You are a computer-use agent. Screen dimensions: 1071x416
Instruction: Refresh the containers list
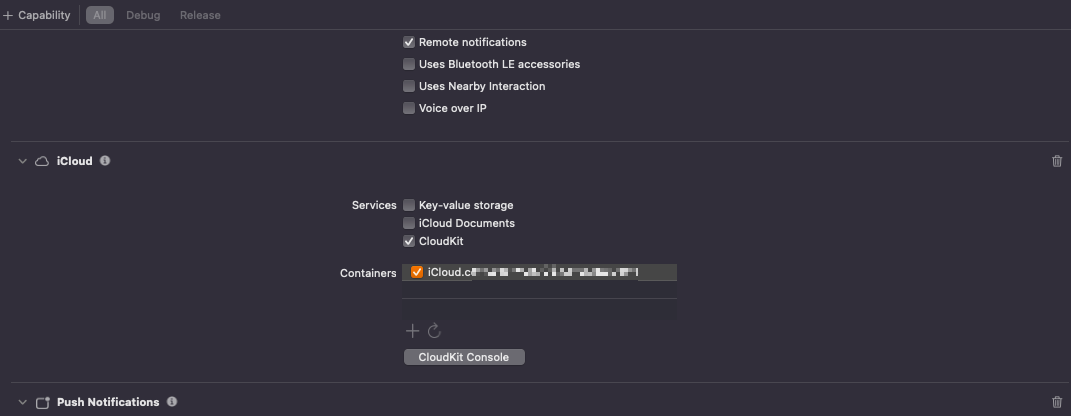pos(434,331)
